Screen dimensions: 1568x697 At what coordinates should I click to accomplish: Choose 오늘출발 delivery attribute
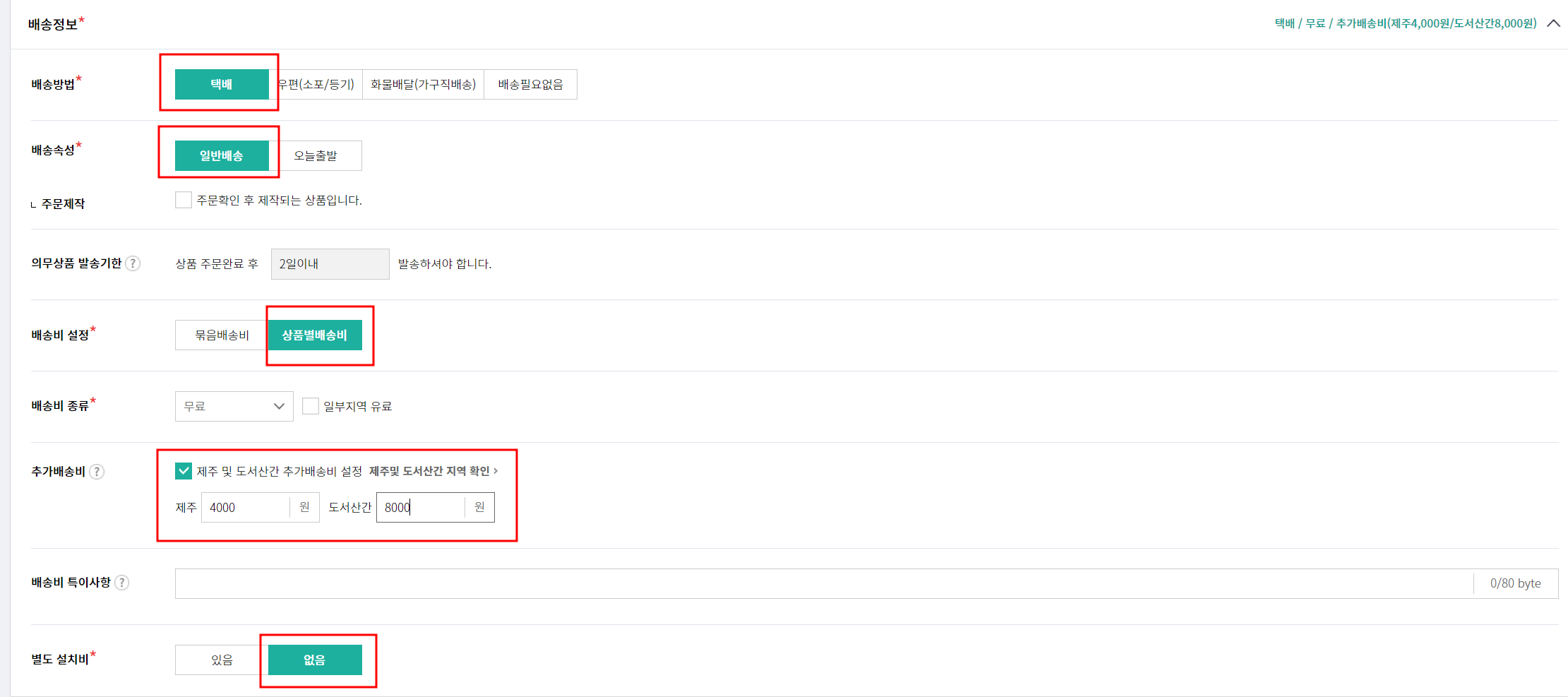click(316, 155)
